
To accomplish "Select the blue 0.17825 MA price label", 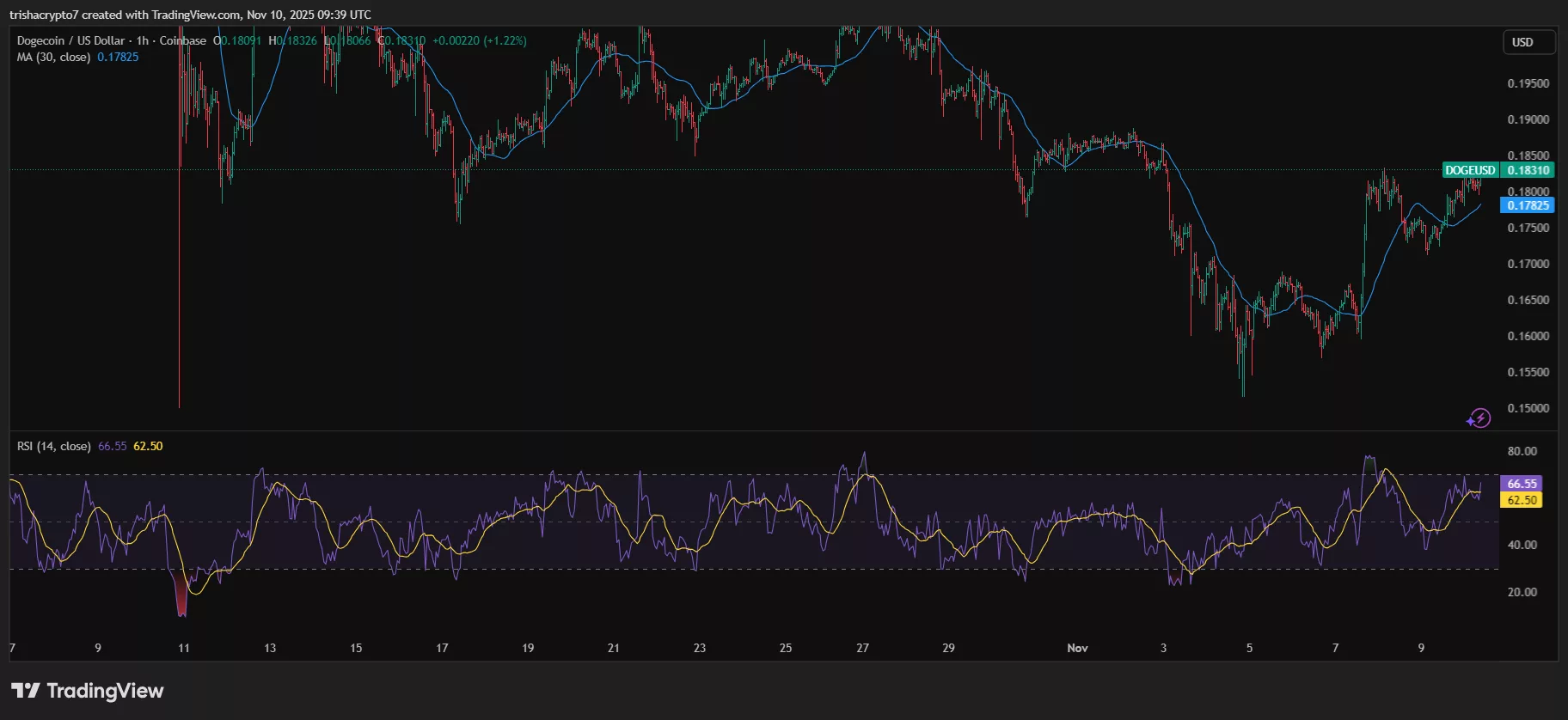I will point(1528,205).
